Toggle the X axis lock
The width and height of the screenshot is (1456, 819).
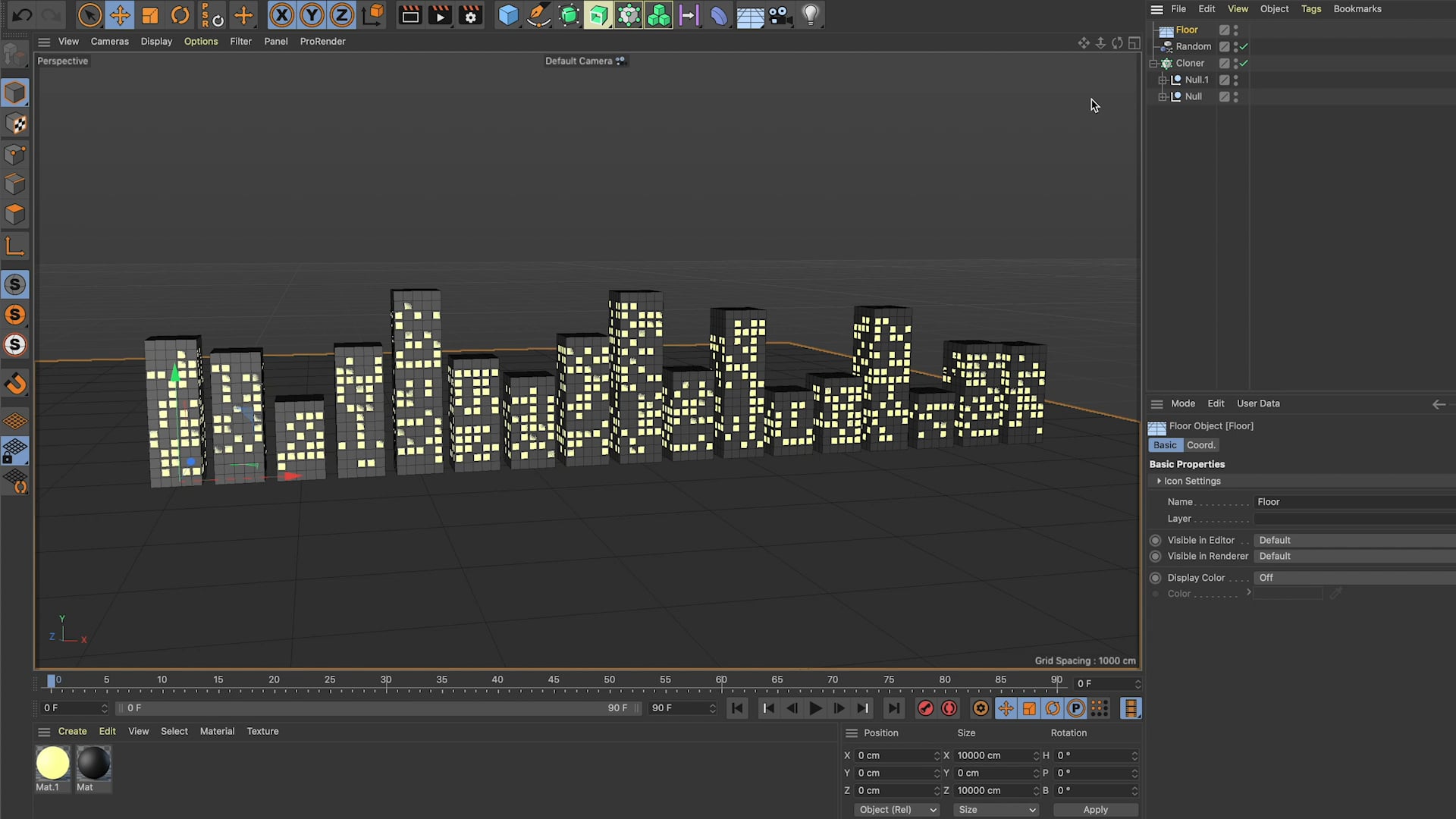click(281, 14)
